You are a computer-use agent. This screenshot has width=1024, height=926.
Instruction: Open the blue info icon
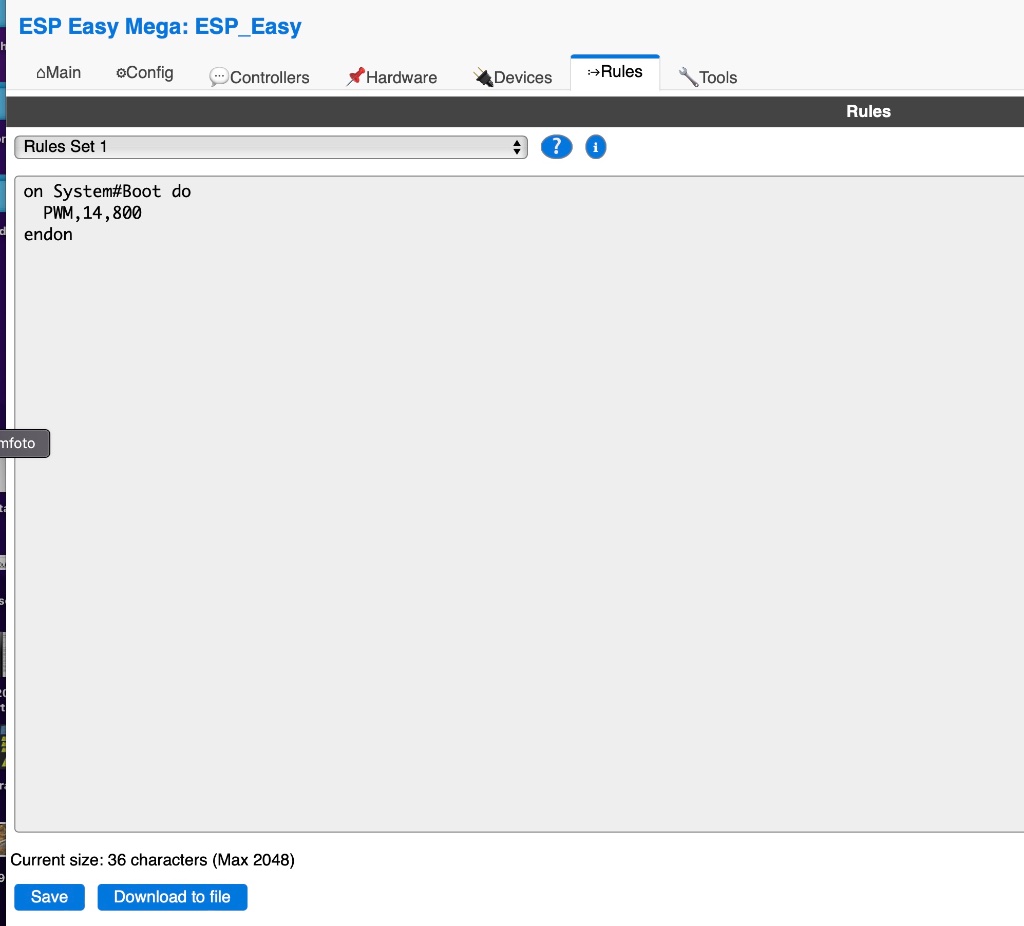tap(596, 147)
